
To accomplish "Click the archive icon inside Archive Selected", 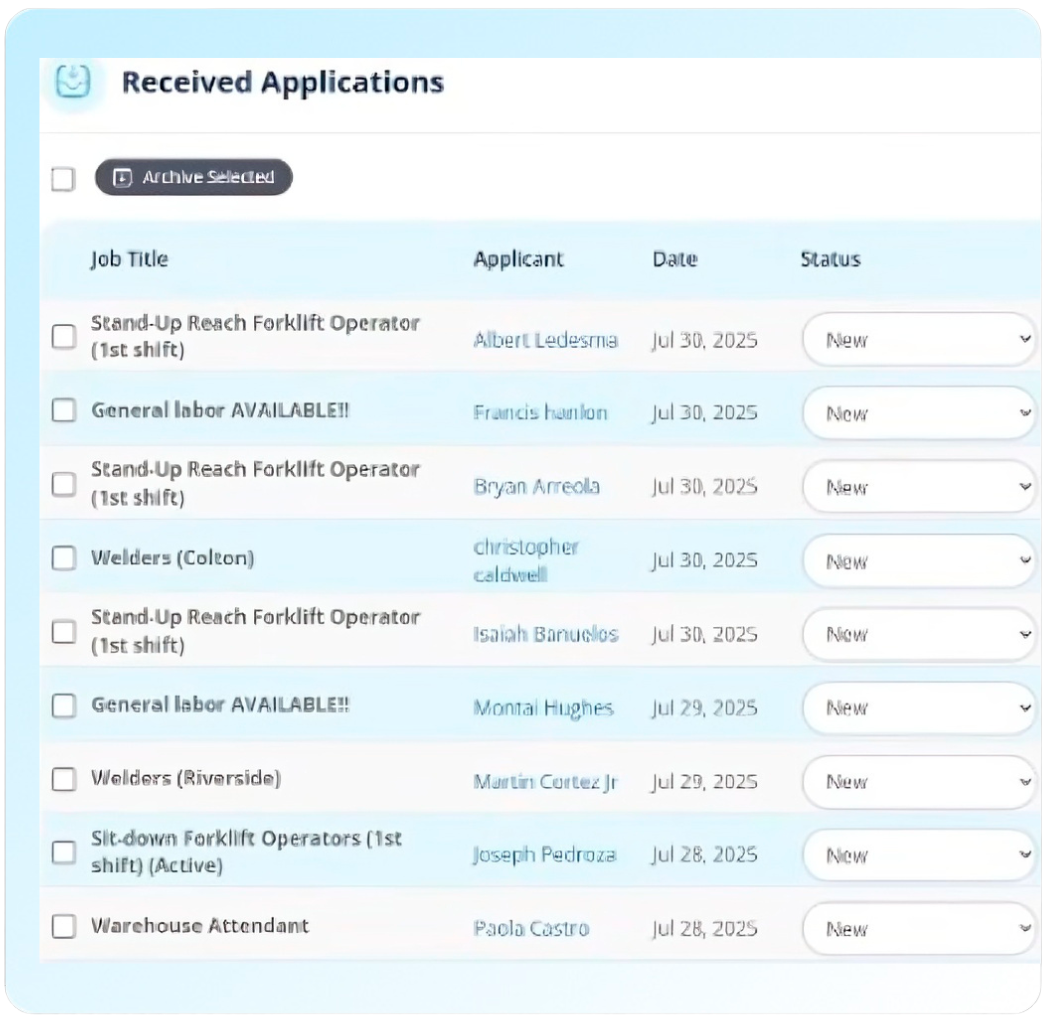I will [x=123, y=178].
